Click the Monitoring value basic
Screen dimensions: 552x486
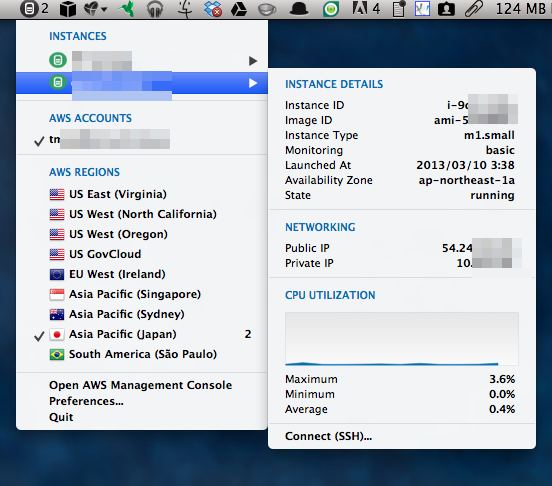[500, 150]
